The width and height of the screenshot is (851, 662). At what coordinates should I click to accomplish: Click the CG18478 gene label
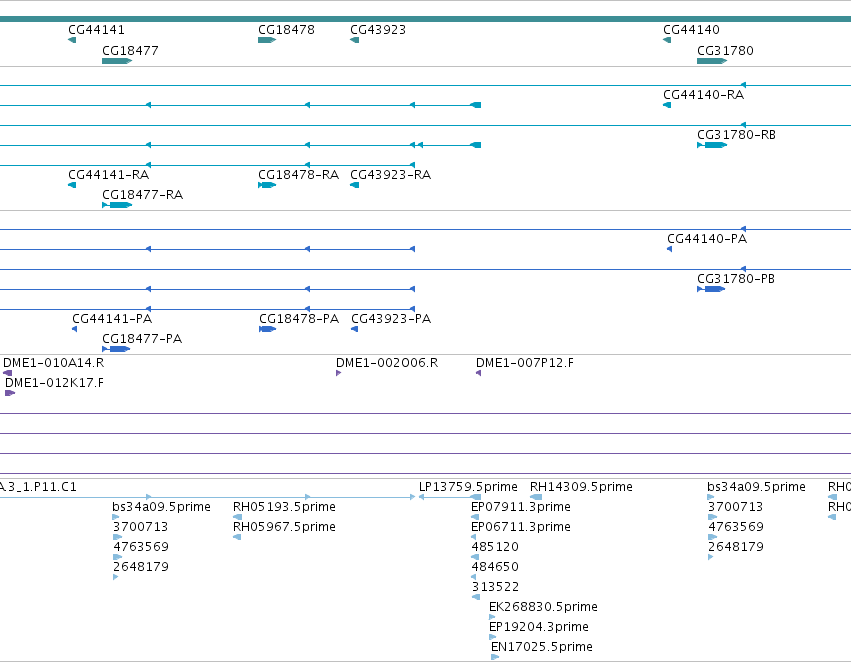tap(286, 30)
